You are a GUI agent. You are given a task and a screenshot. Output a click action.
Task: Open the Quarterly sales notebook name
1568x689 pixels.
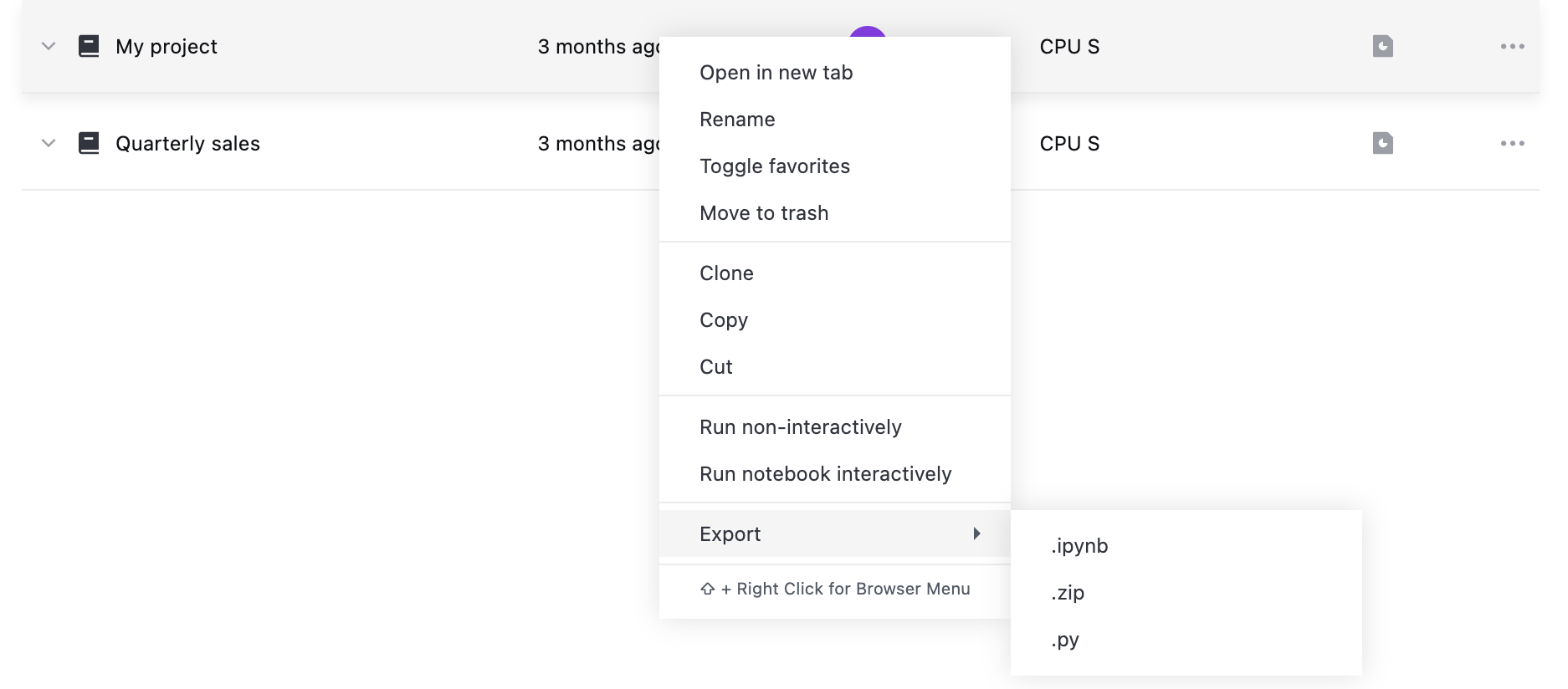click(x=187, y=144)
